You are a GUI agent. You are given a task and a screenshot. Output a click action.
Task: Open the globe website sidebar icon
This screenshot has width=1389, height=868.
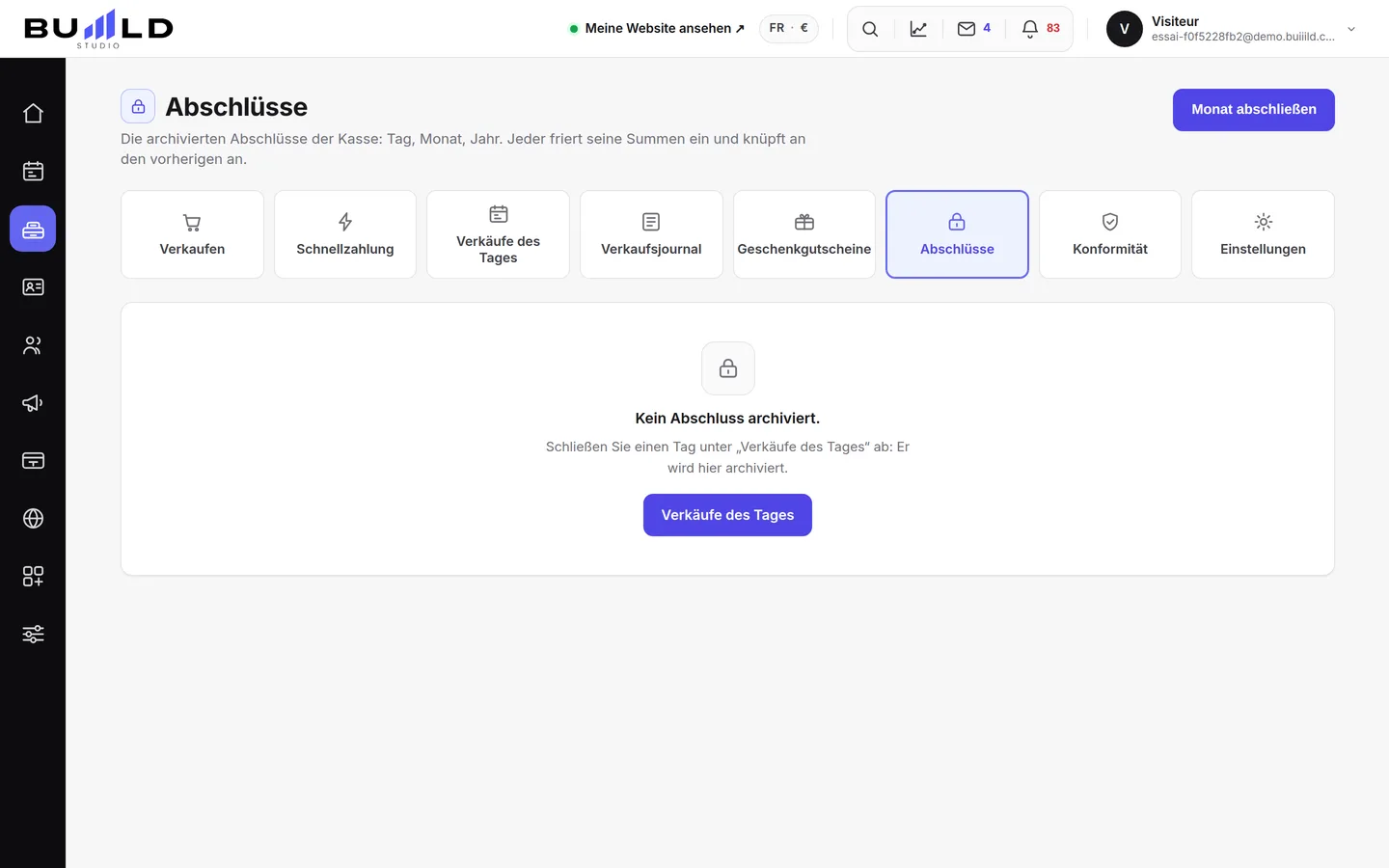click(33, 519)
